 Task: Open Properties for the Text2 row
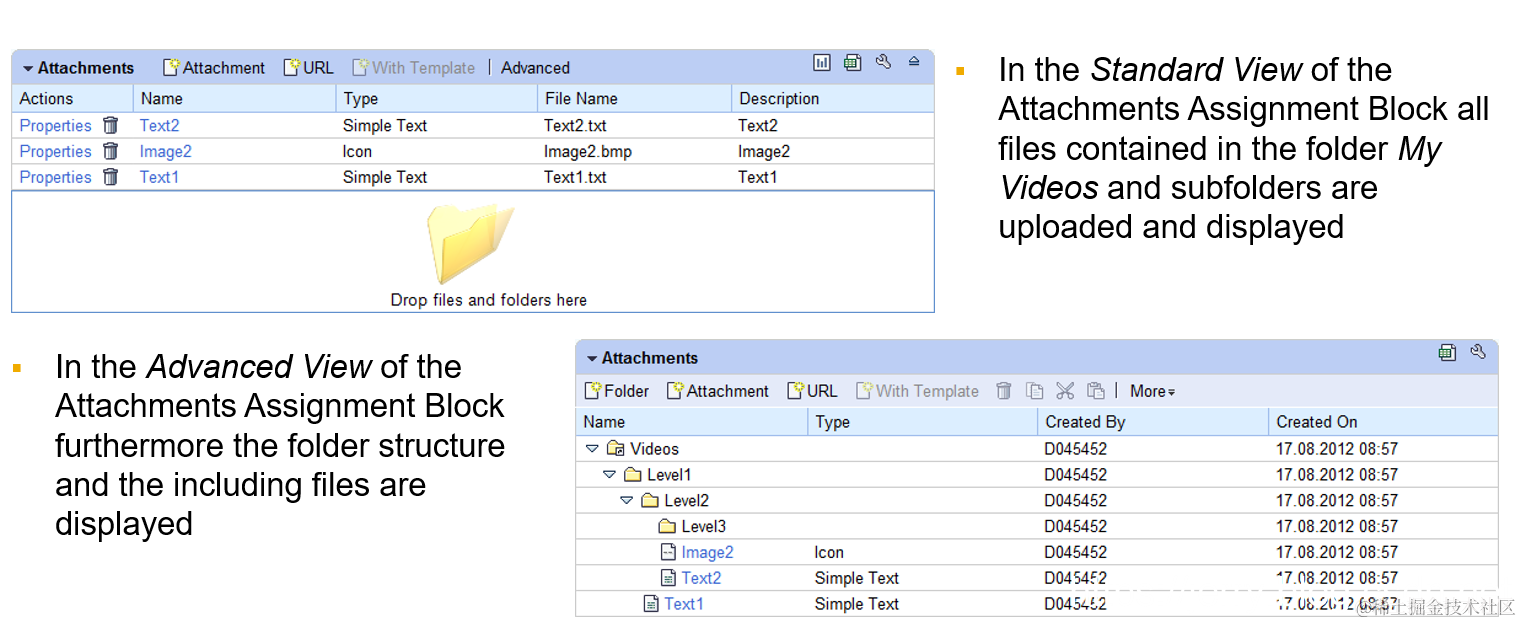coord(55,126)
